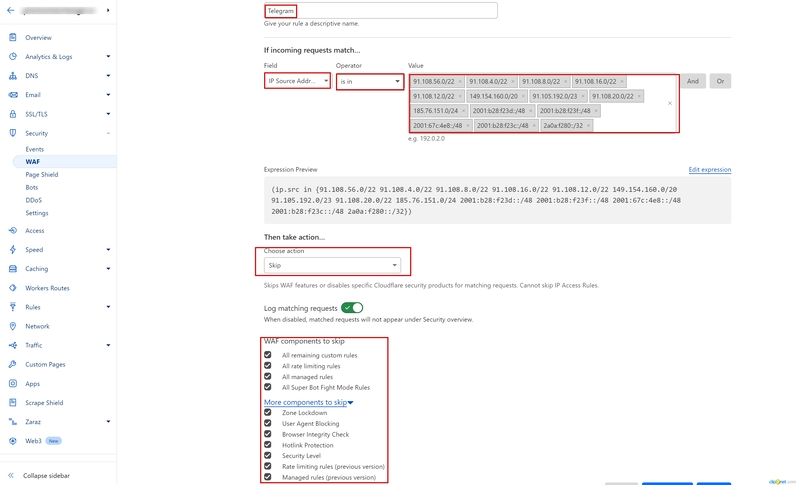Open the account switcher arrow at the sidebar top
This screenshot has height=485, width=800.
(108, 10)
